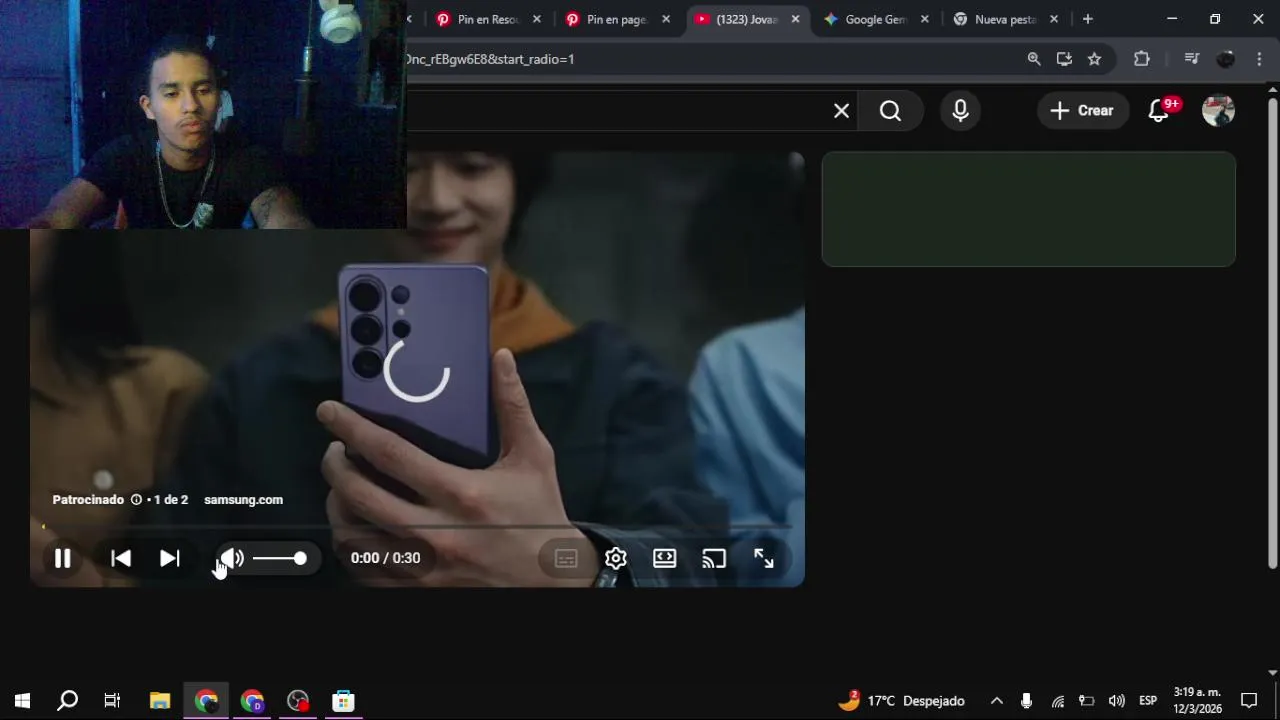Open the system volume tray icon

click(x=1117, y=701)
